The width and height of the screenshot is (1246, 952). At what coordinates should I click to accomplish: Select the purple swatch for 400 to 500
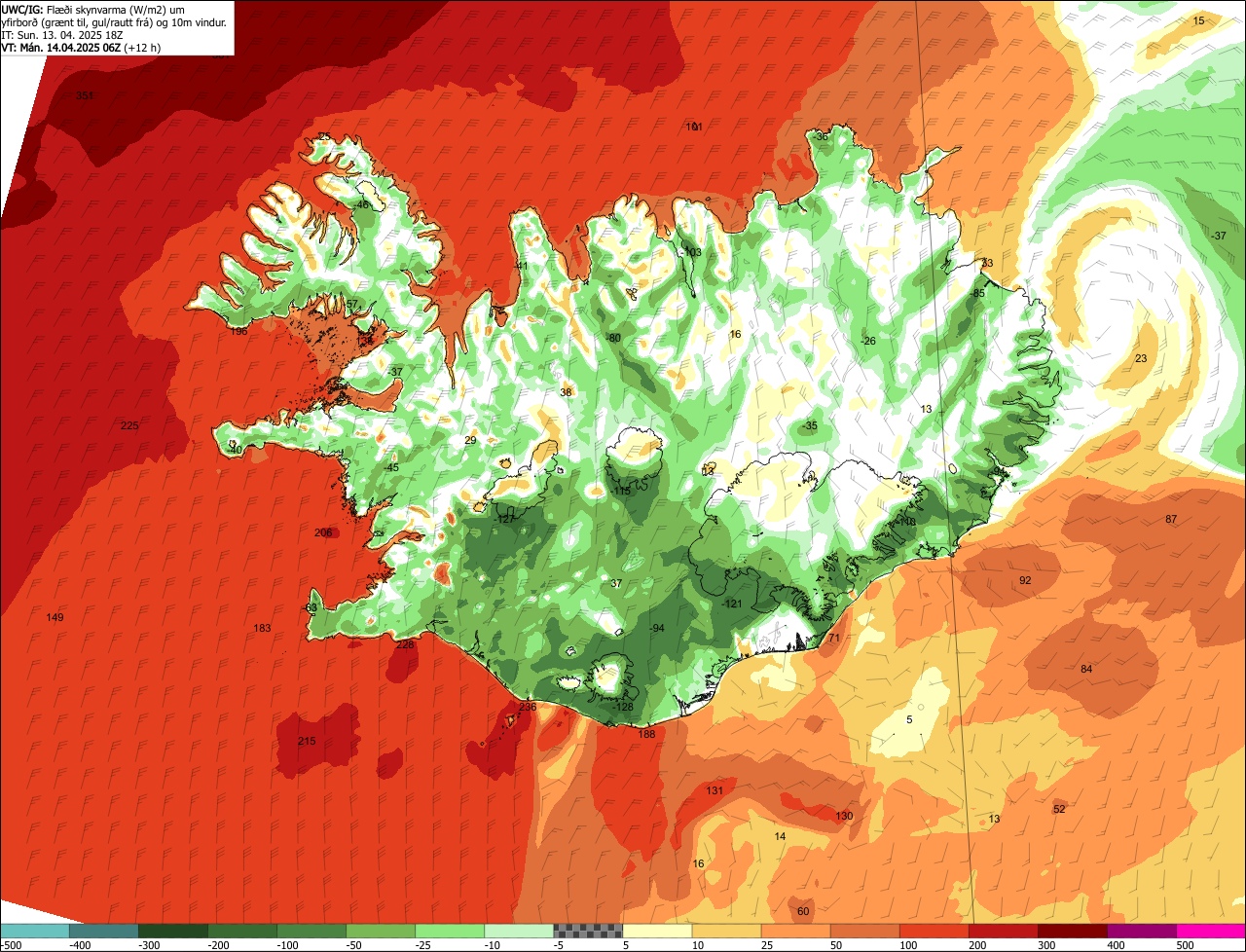tap(1142, 931)
